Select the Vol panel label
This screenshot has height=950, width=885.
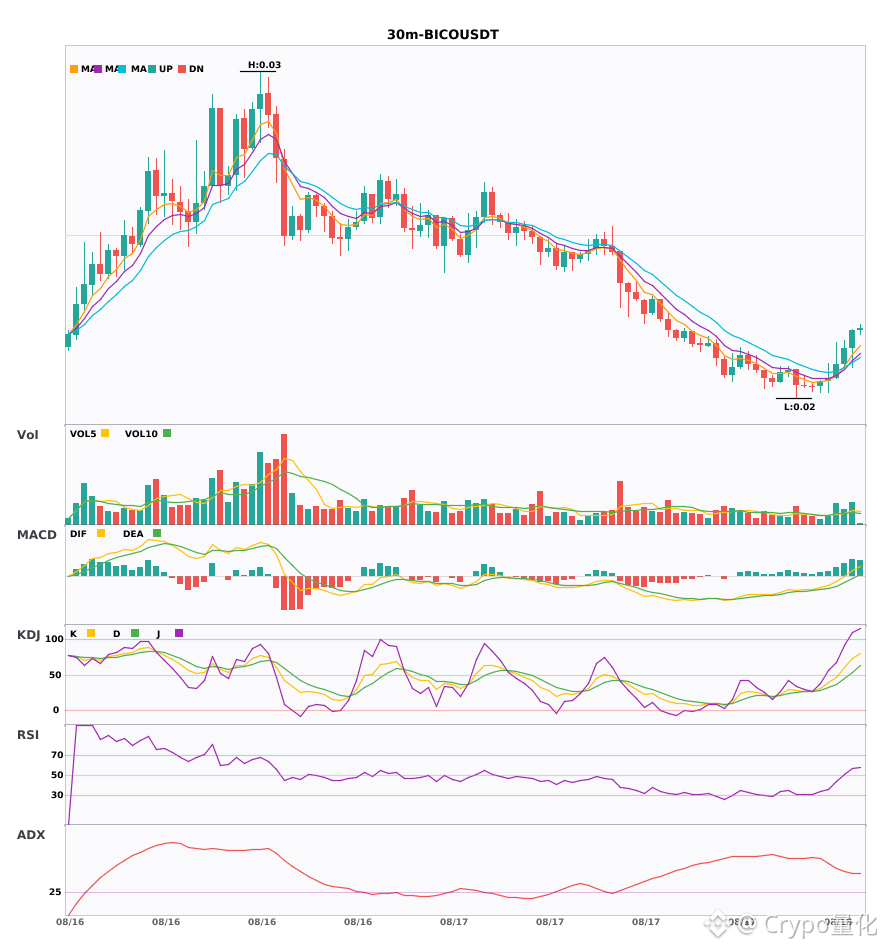click(27, 434)
